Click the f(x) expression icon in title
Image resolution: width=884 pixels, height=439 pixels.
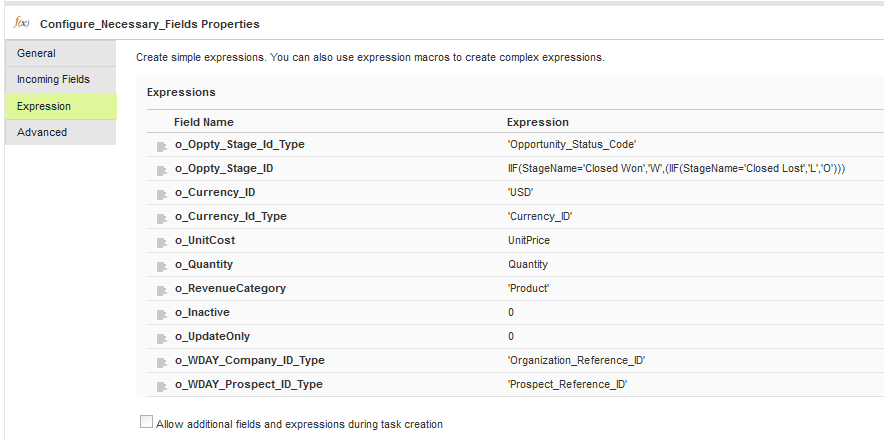pyautogui.click(x=21, y=23)
